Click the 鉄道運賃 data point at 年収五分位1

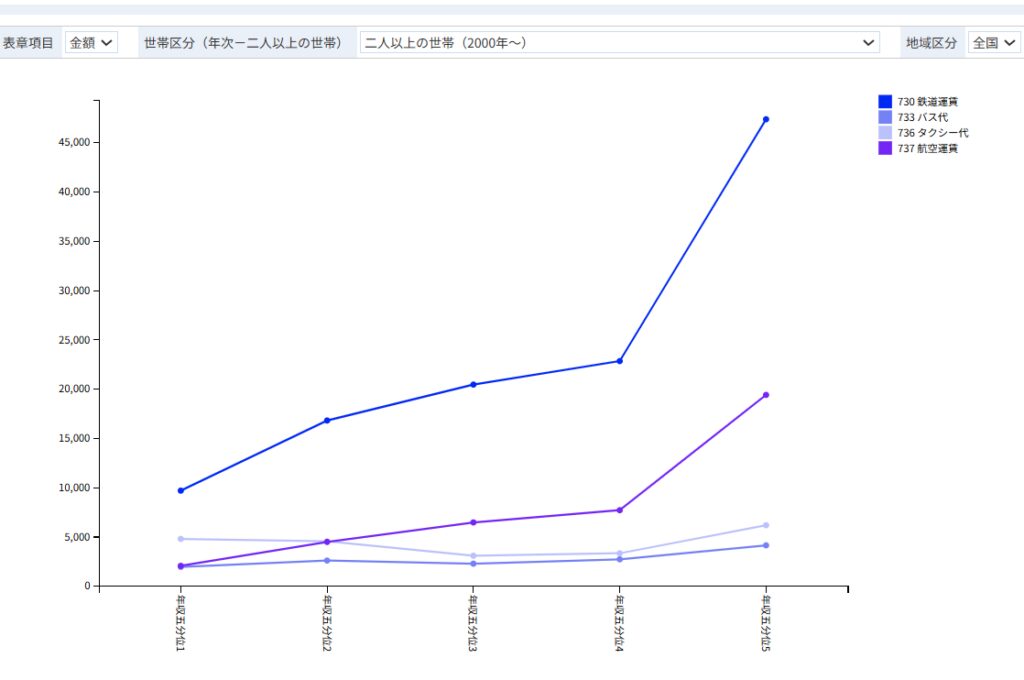tap(181, 491)
